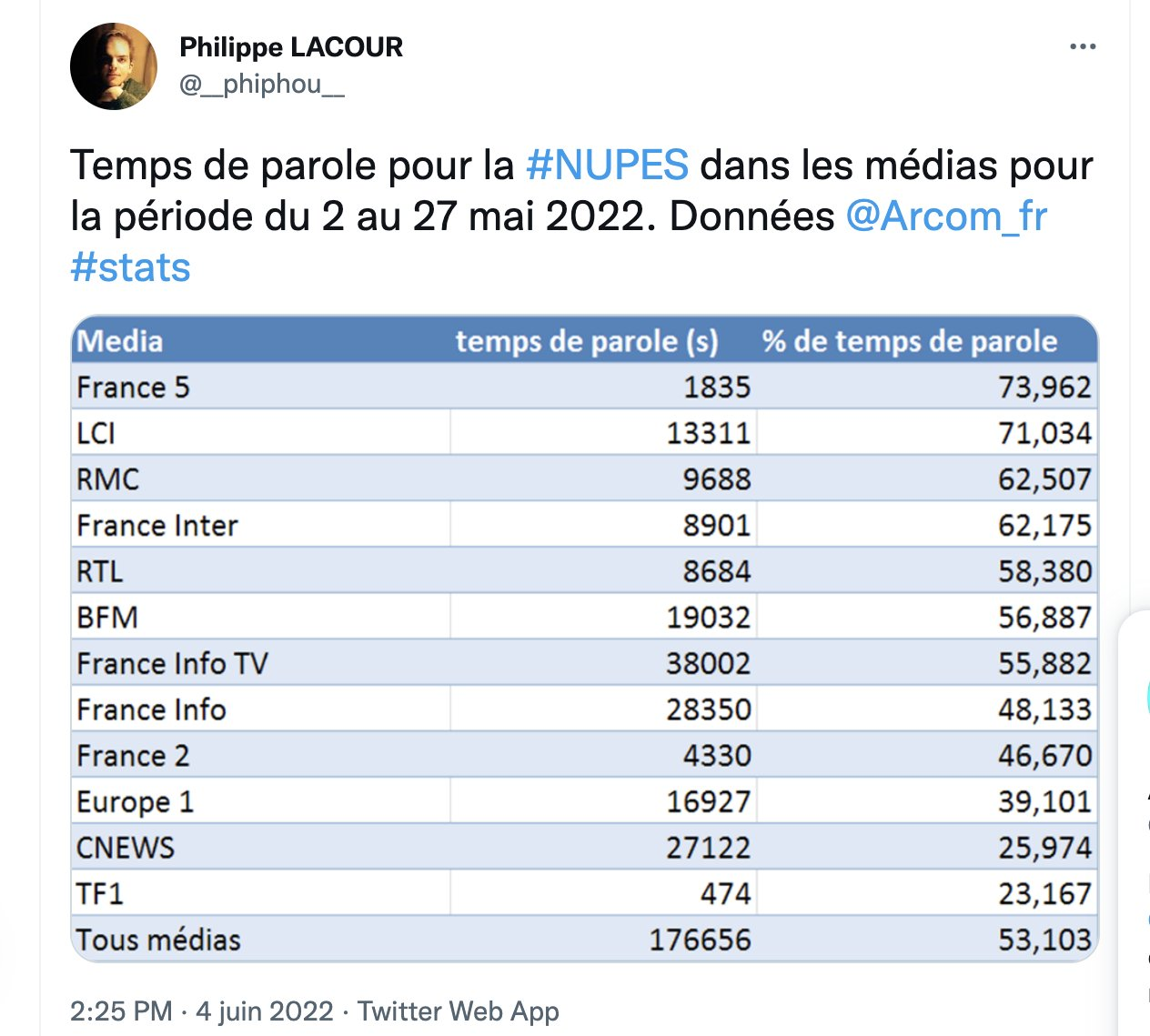Viewport: 1150px width, 1036px height.
Task: Click the % de temps de parole header
Action: [x=910, y=341]
